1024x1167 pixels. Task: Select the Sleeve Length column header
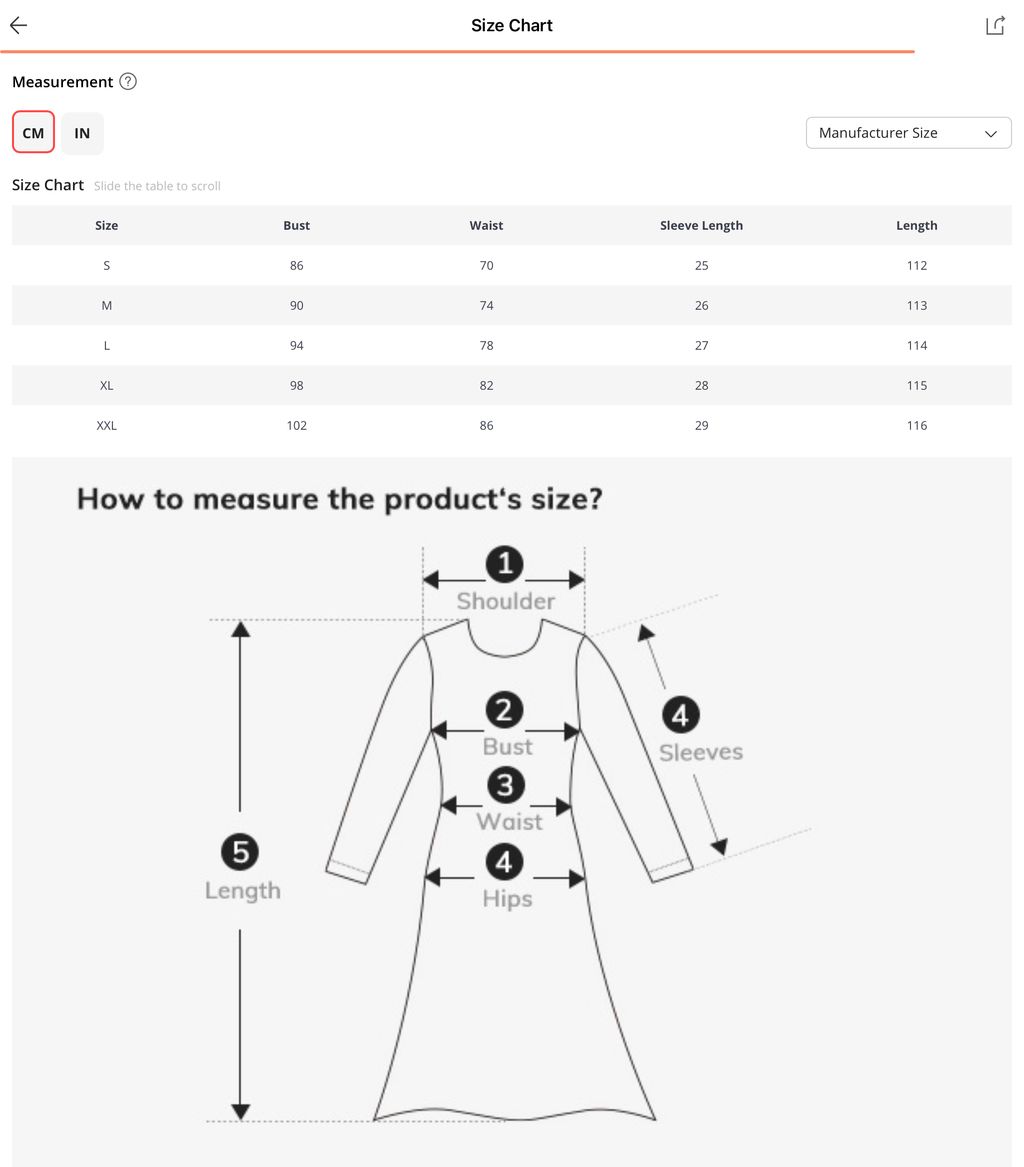pyautogui.click(x=701, y=226)
